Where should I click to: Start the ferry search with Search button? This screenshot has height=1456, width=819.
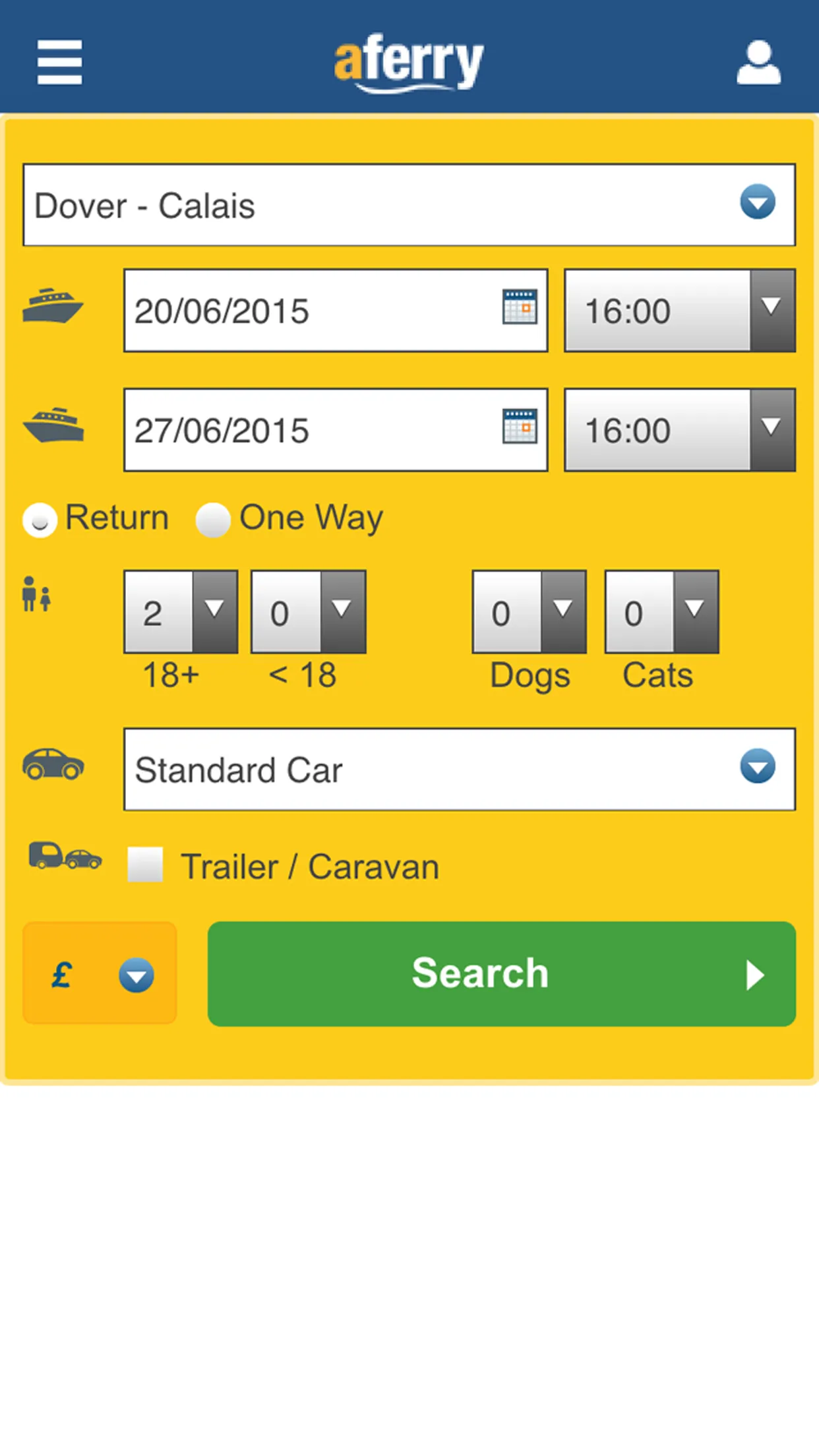(502, 974)
